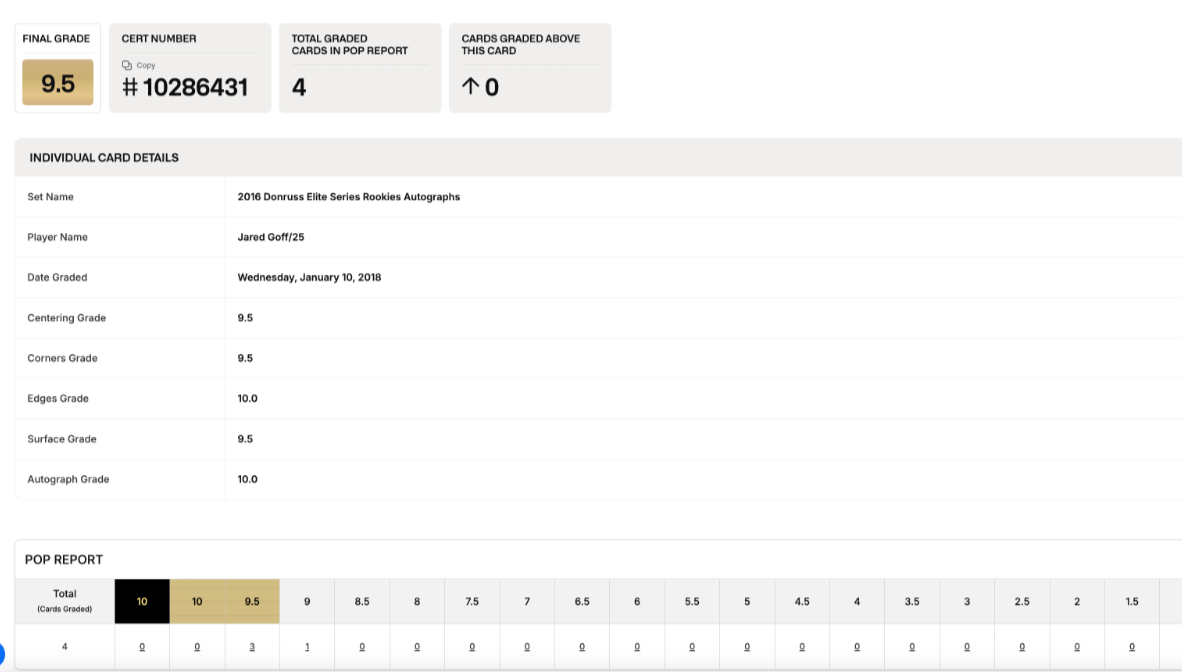Click the count under black label 10
1182x672 pixels.
pyautogui.click(x=142, y=647)
